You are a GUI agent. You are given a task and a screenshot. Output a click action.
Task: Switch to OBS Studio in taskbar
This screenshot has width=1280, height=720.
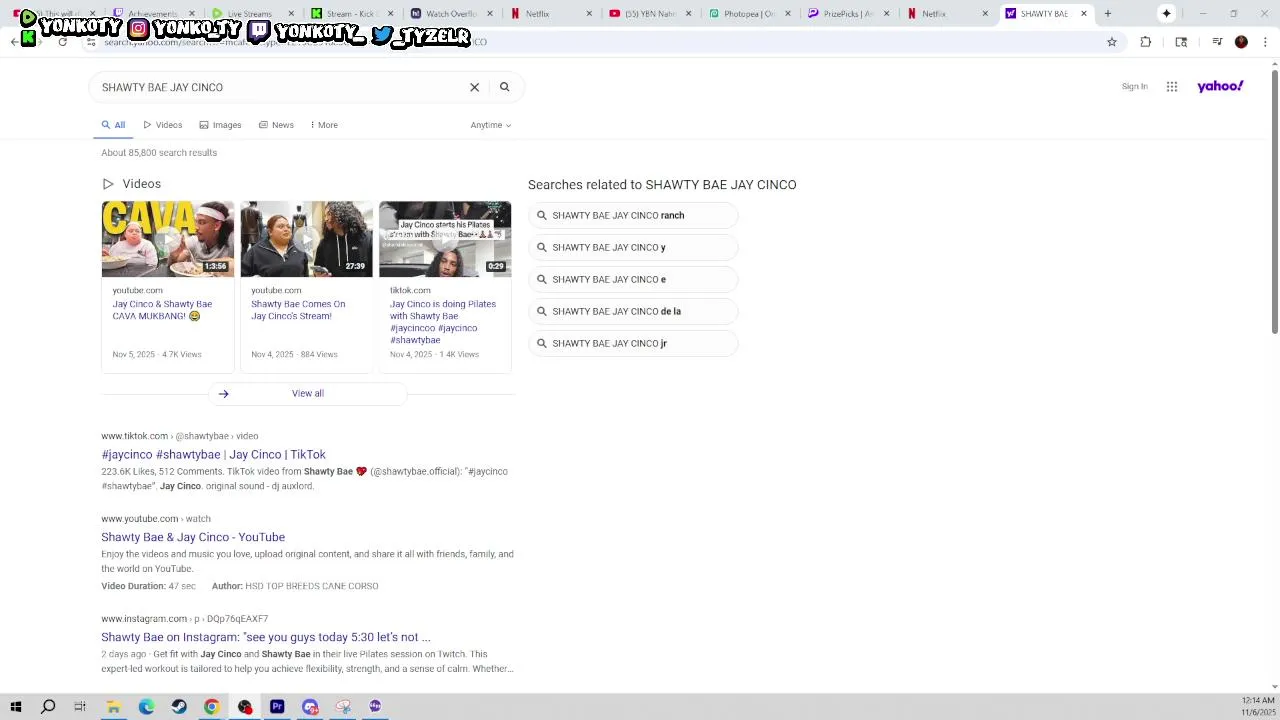(x=245, y=707)
